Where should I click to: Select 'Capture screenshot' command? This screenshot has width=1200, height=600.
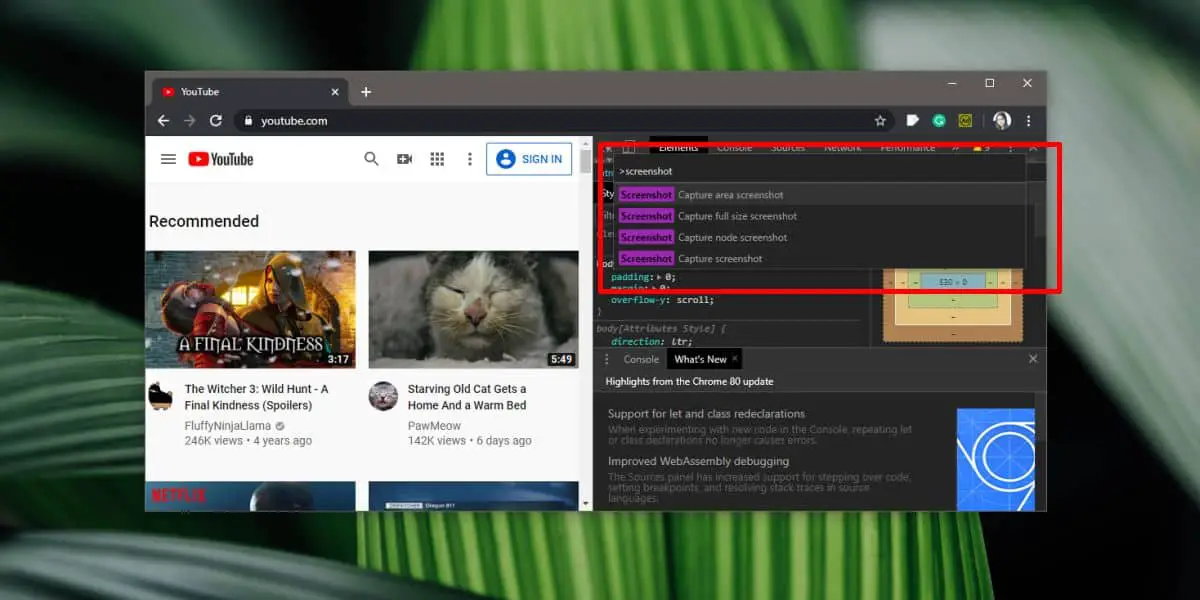tap(819, 258)
